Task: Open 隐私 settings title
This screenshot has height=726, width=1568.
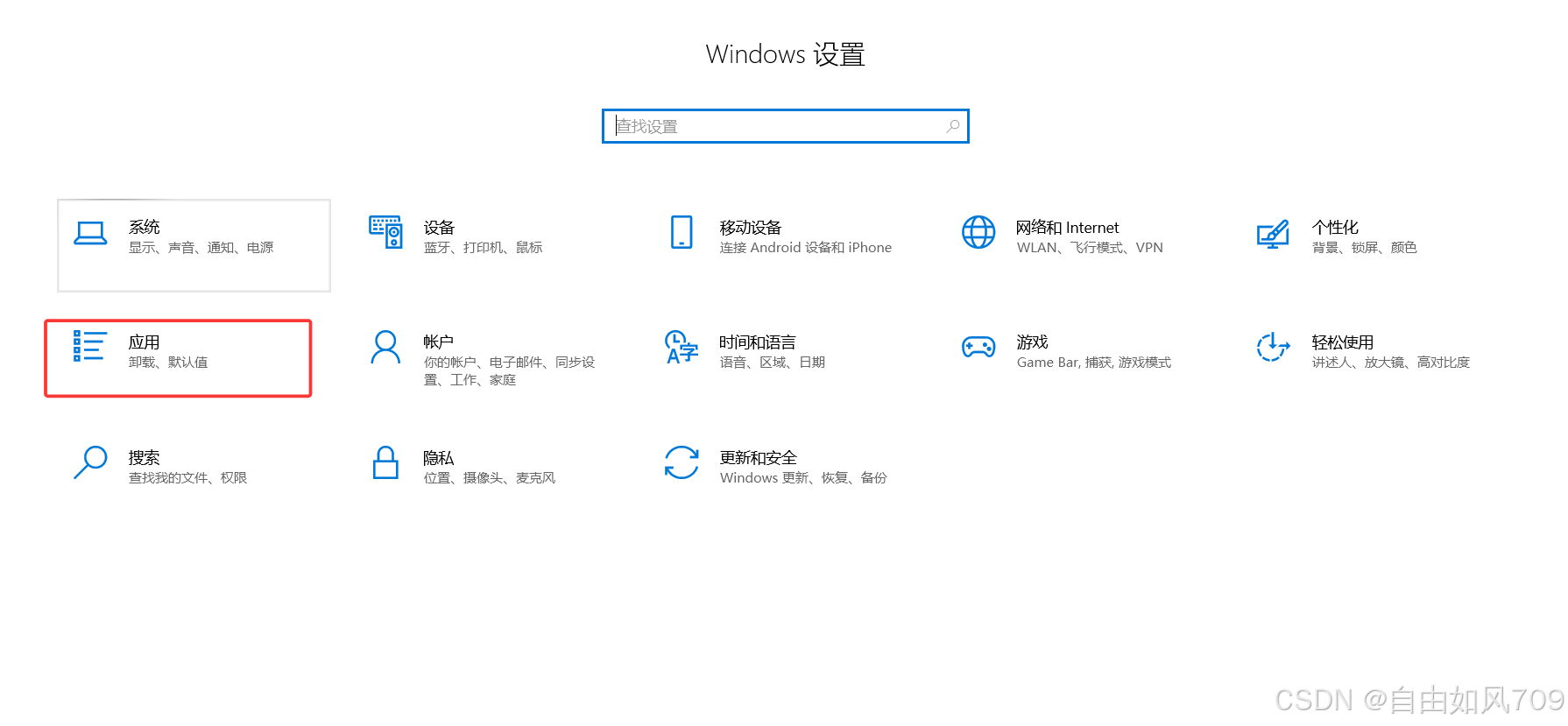Action: [x=439, y=457]
